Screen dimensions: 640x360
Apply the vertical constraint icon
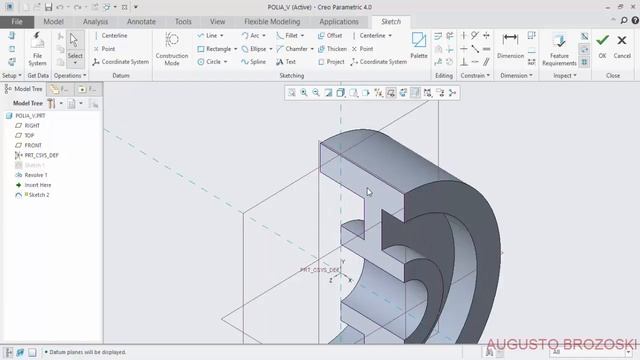464,36
